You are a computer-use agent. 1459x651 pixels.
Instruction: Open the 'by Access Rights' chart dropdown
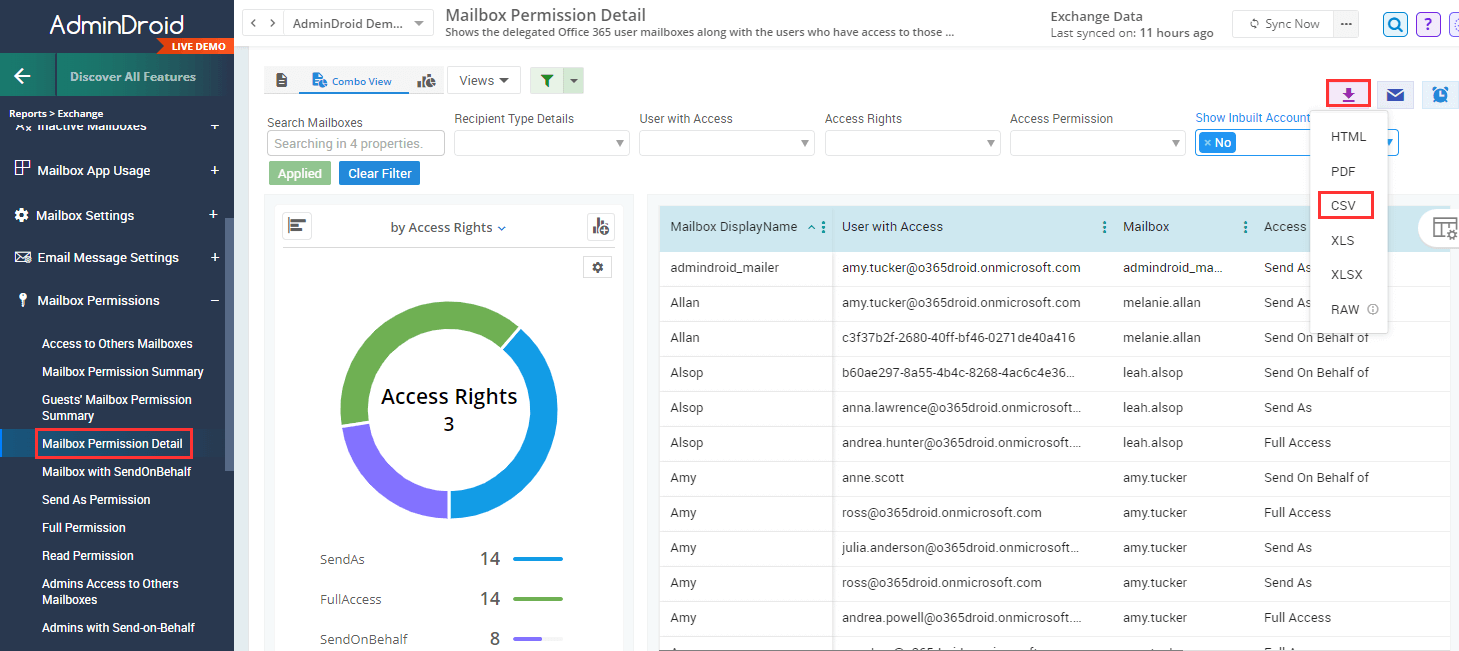(448, 228)
